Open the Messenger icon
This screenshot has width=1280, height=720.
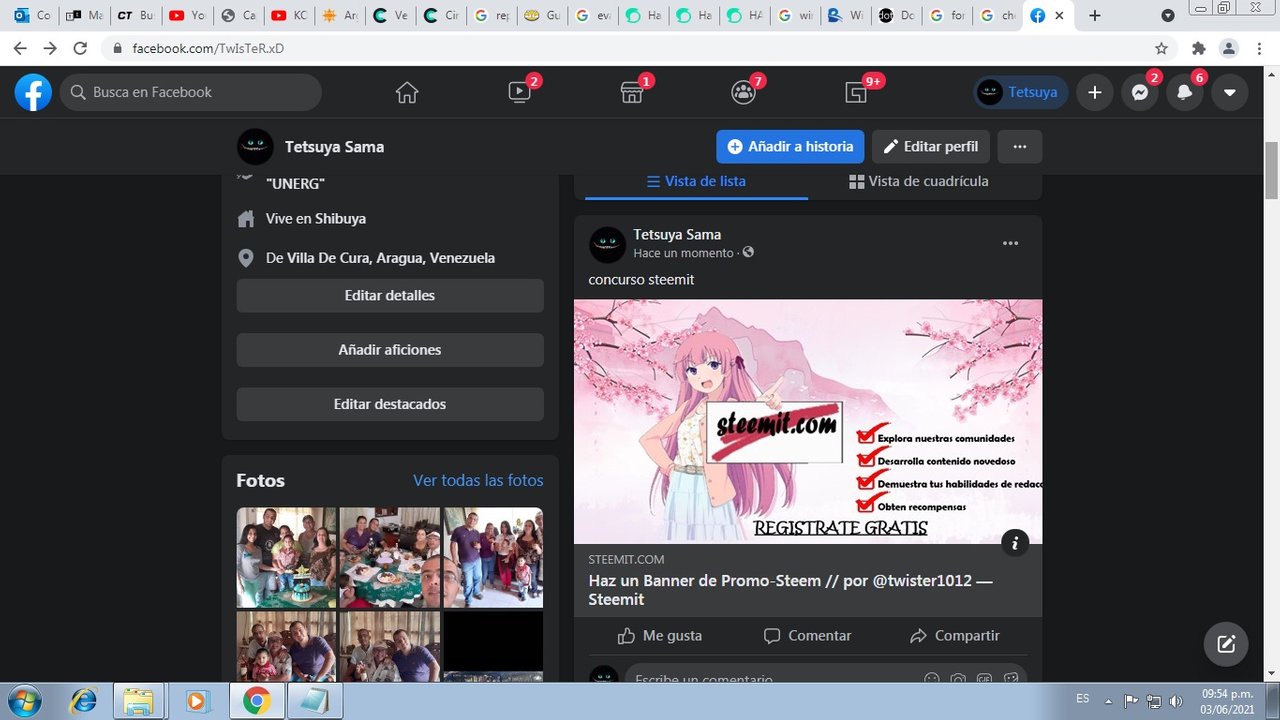tap(1140, 92)
